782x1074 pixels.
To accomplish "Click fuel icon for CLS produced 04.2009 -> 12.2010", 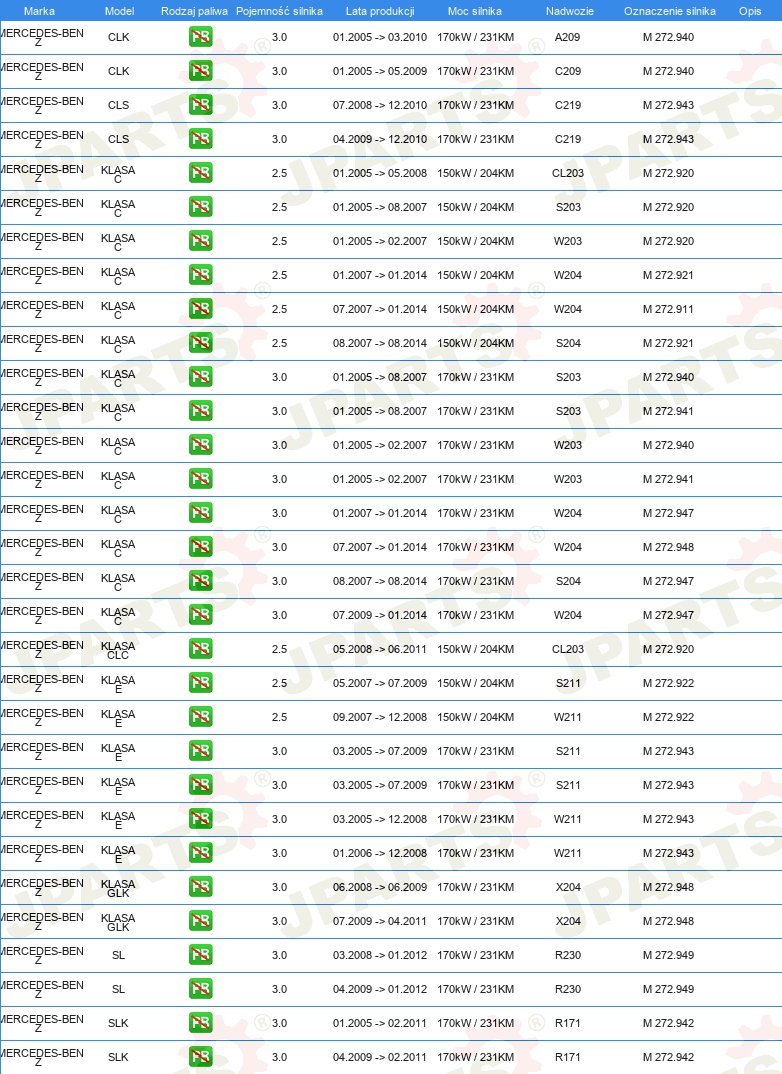I will [201, 139].
